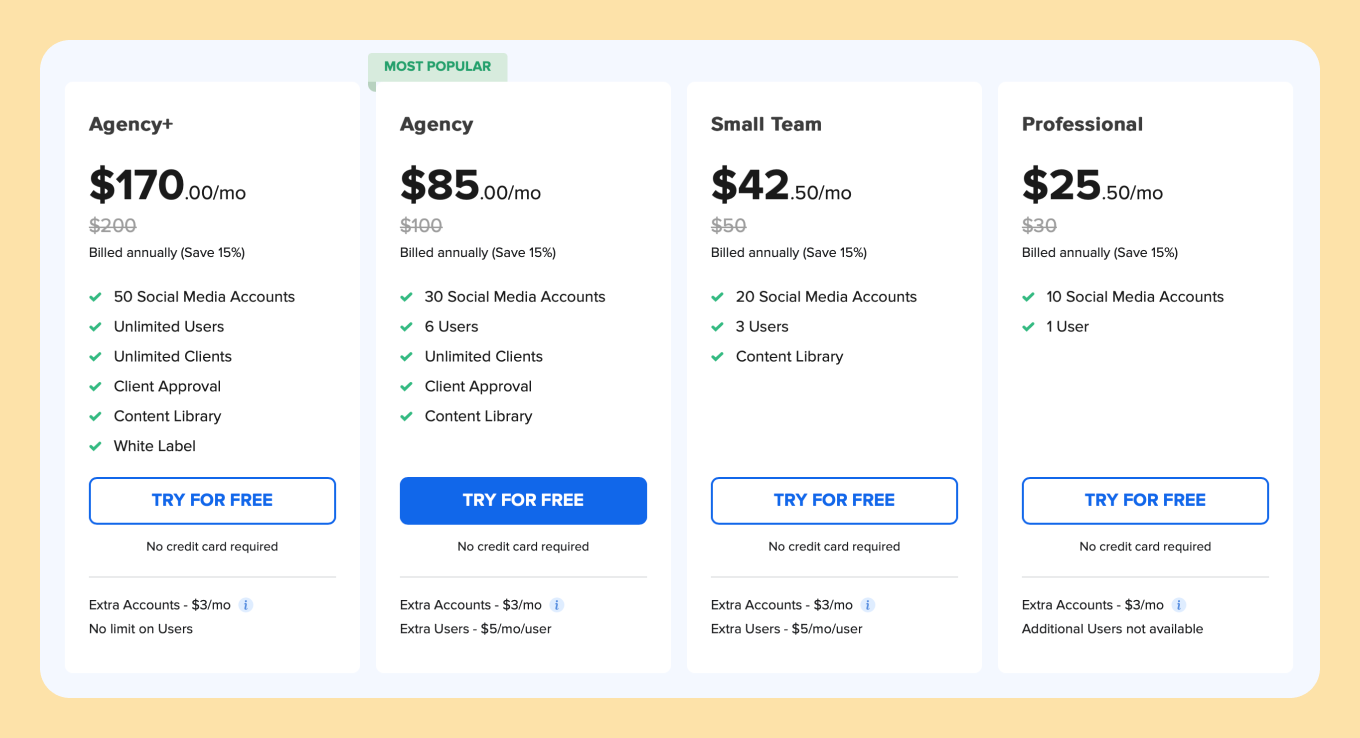Click checkmark beside 1 User feature
The width and height of the screenshot is (1360, 738).
pos(1029,327)
